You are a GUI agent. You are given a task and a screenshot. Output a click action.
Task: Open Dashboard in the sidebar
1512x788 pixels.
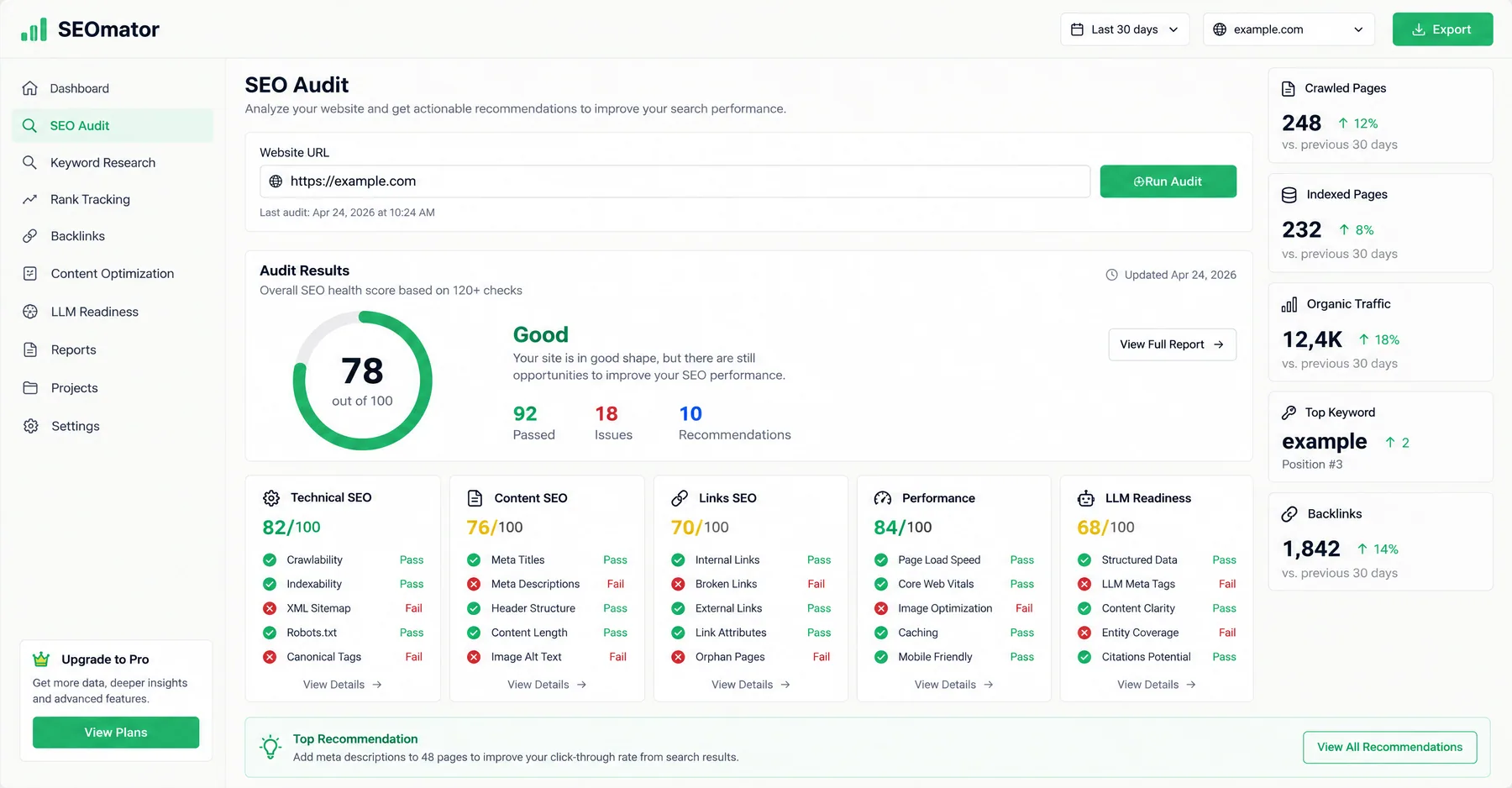pyautogui.click(x=113, y=88)
